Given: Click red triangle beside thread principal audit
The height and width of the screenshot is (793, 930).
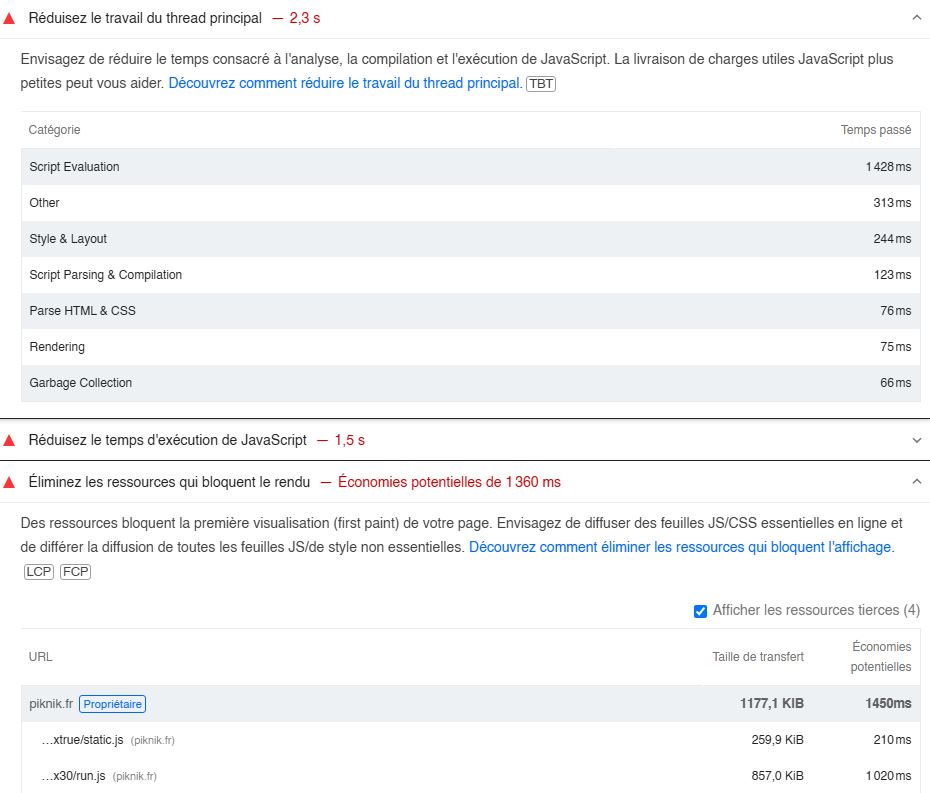Looking at the screenshot, I should 9,19.
